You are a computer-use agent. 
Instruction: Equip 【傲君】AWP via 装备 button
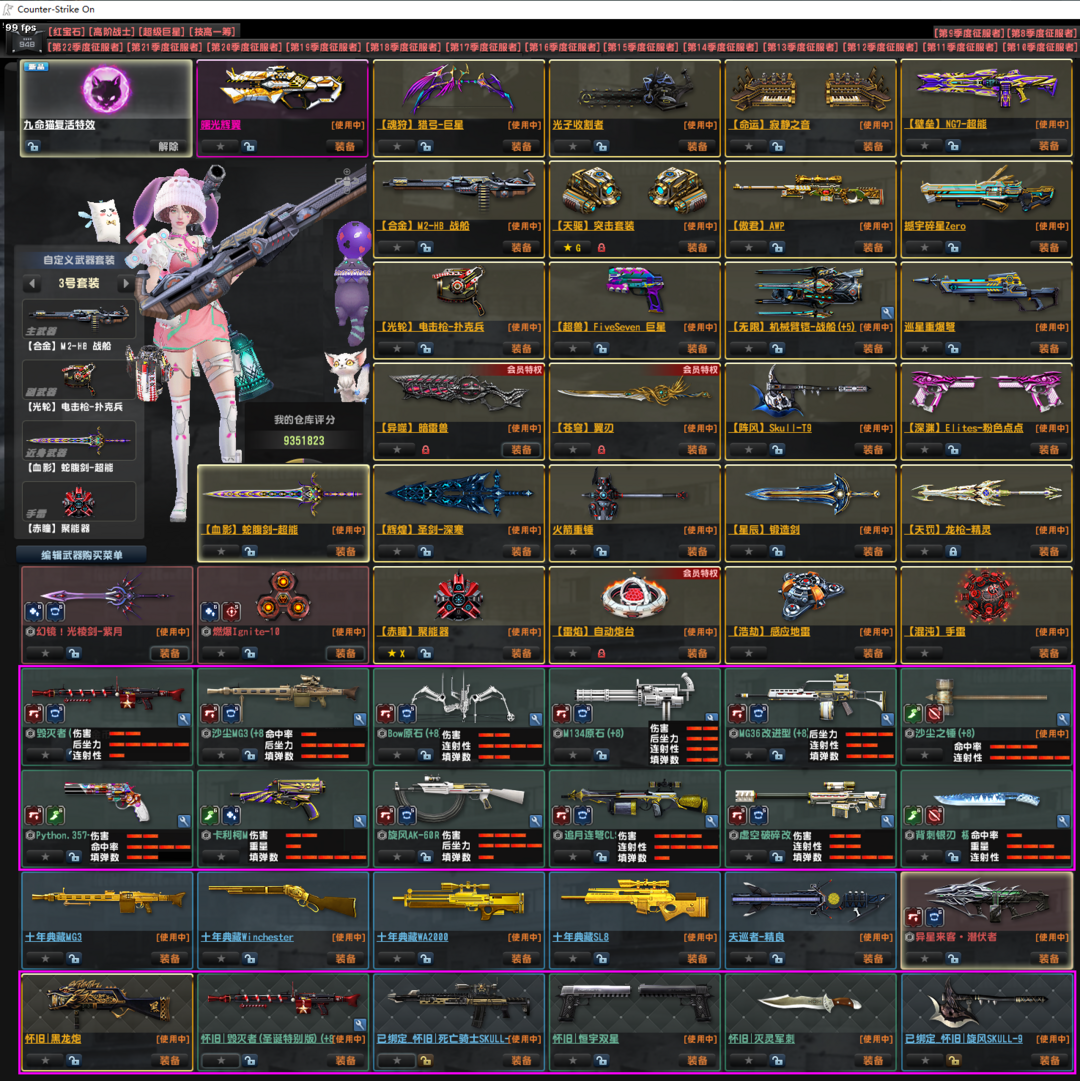click(x=873, y=247)
